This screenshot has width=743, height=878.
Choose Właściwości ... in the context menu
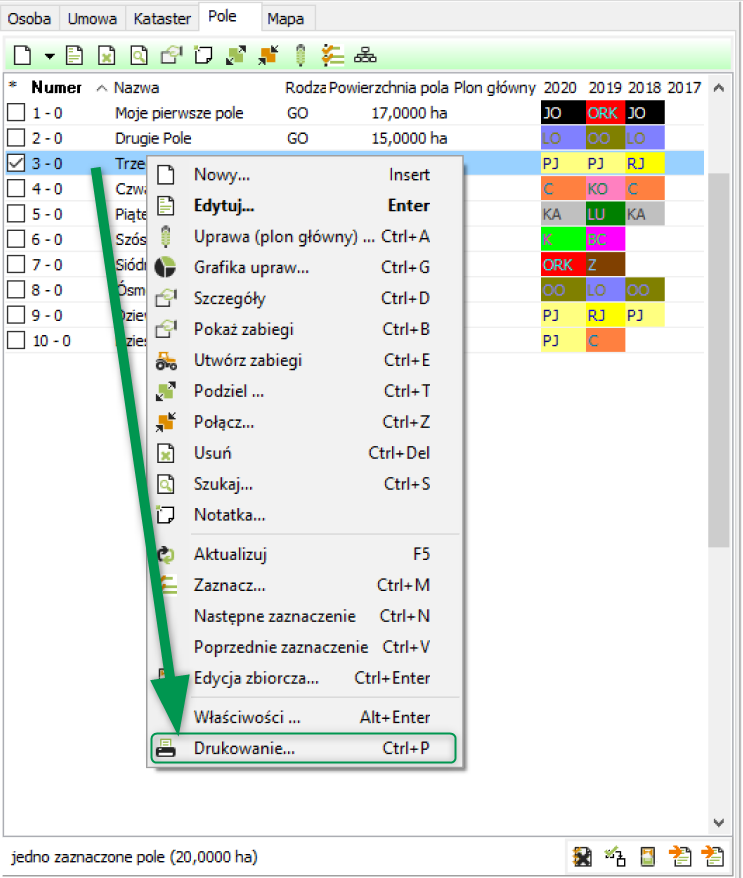coord(305,717)
